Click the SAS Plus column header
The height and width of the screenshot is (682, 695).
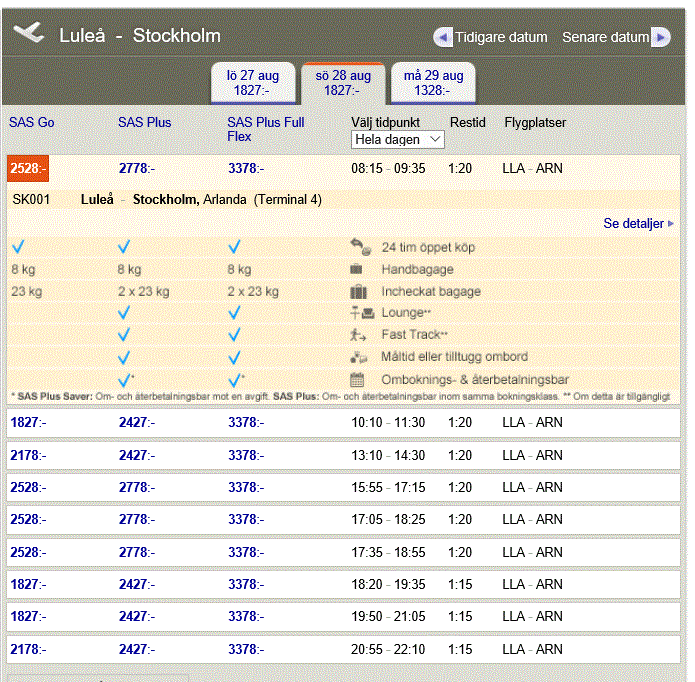tap(144, 122)
